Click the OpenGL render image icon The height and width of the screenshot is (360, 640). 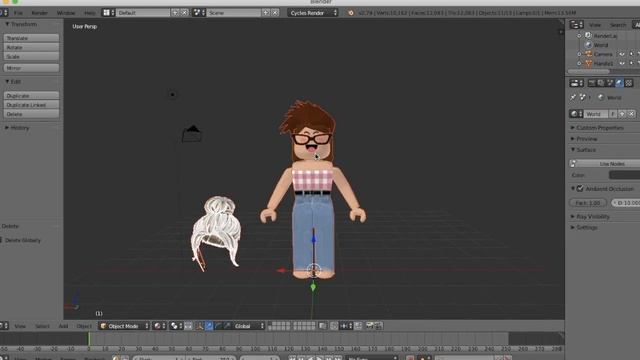[369, 326]
